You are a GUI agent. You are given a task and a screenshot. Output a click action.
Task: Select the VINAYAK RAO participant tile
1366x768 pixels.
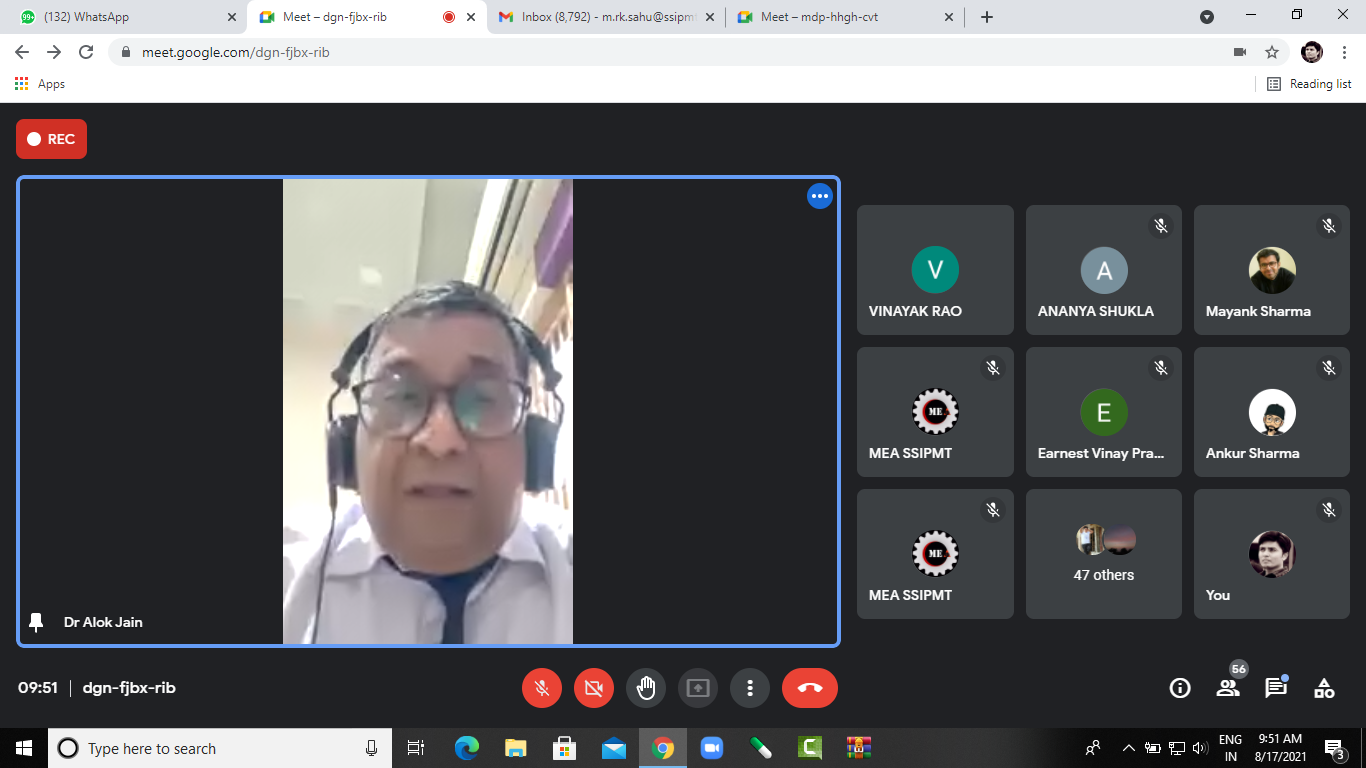pos(935,270)
